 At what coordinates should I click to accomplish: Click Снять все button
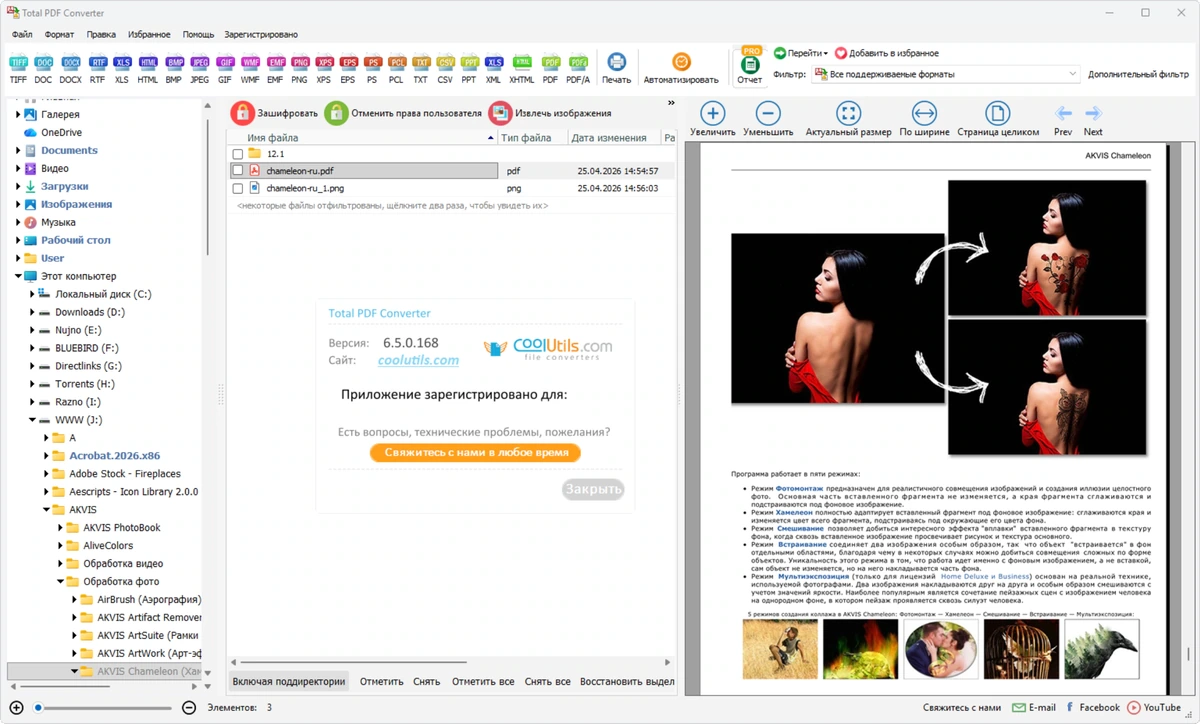547,682
